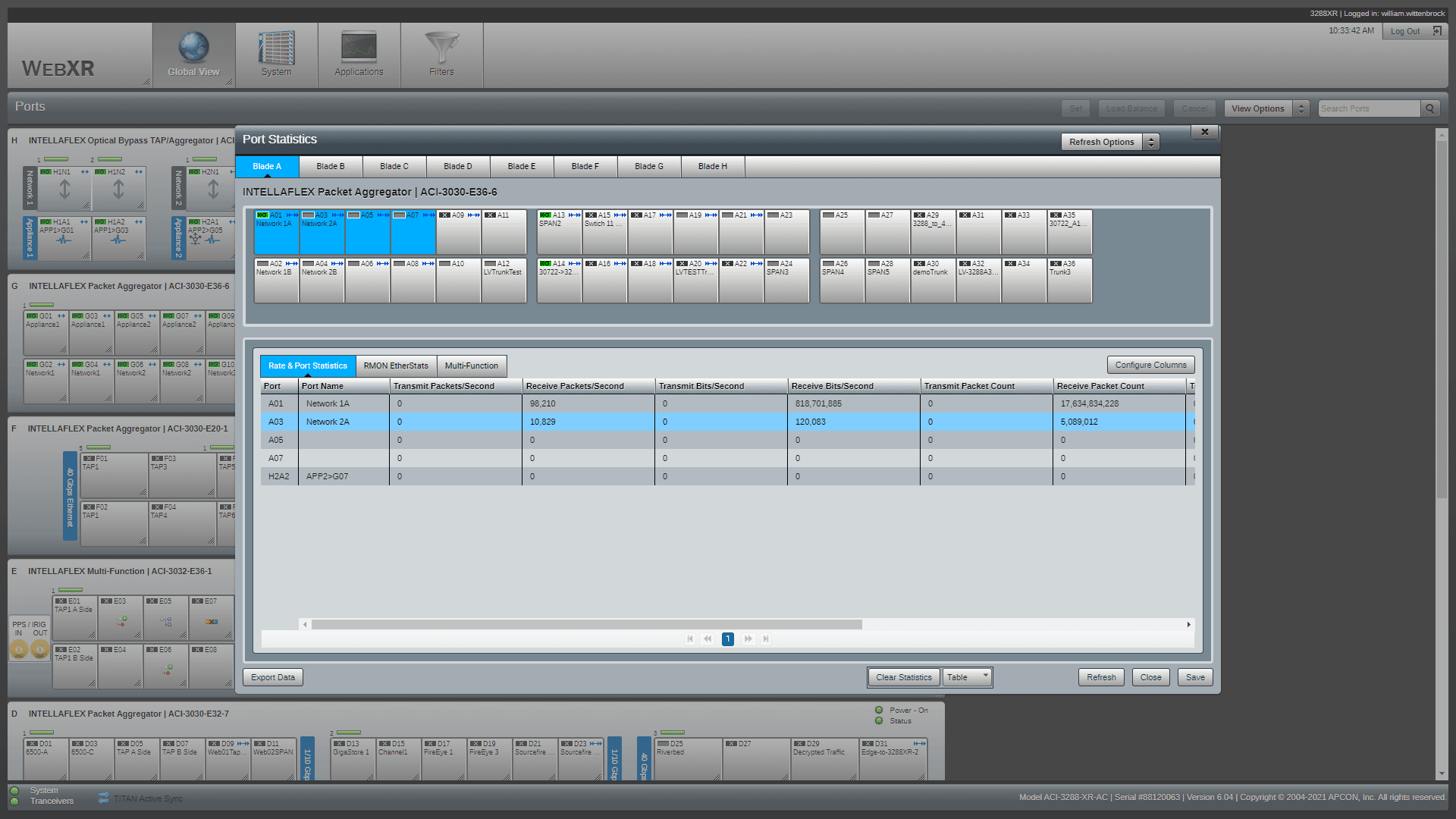Screen dimensions: 1456x819
Task: Open the Table view type dropdown
Action: click(x=968, y=677)
